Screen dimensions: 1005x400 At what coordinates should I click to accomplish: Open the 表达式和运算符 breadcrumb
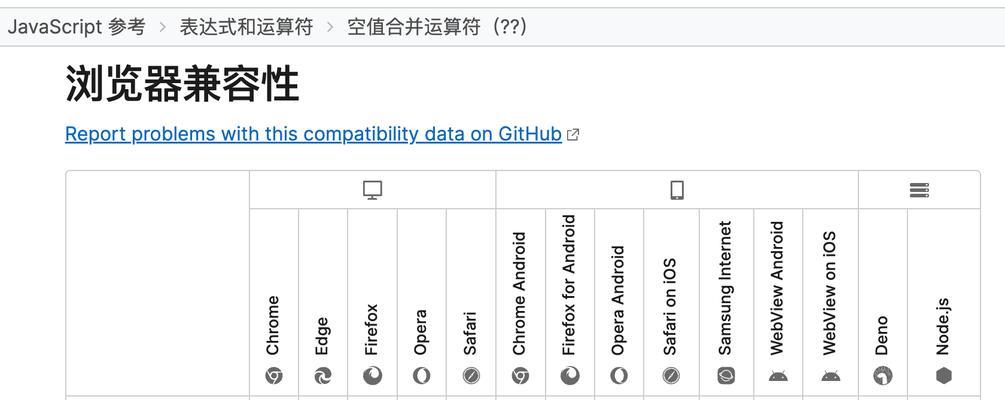tap(246, 27)
